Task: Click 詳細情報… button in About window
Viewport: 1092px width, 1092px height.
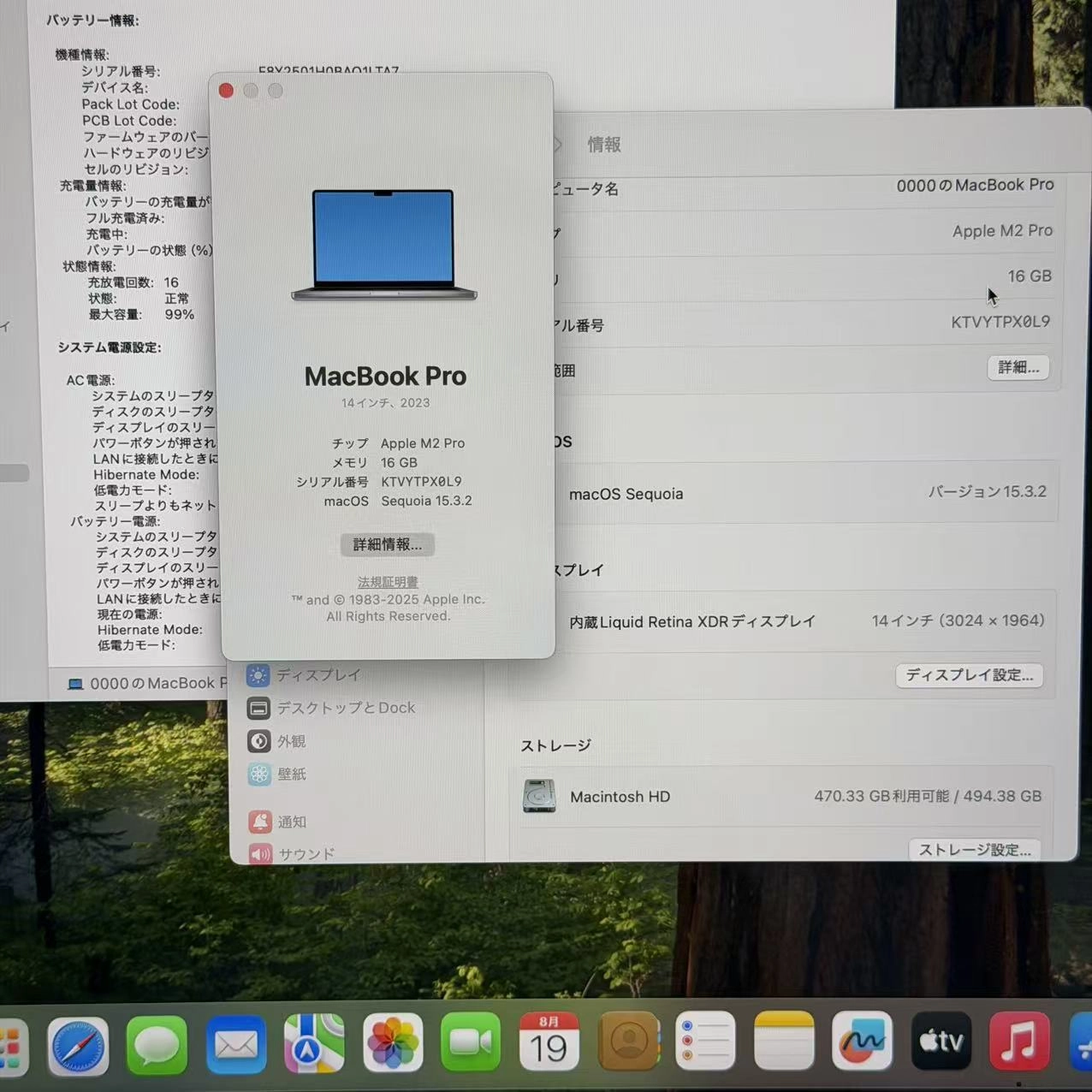Action: 388,544
